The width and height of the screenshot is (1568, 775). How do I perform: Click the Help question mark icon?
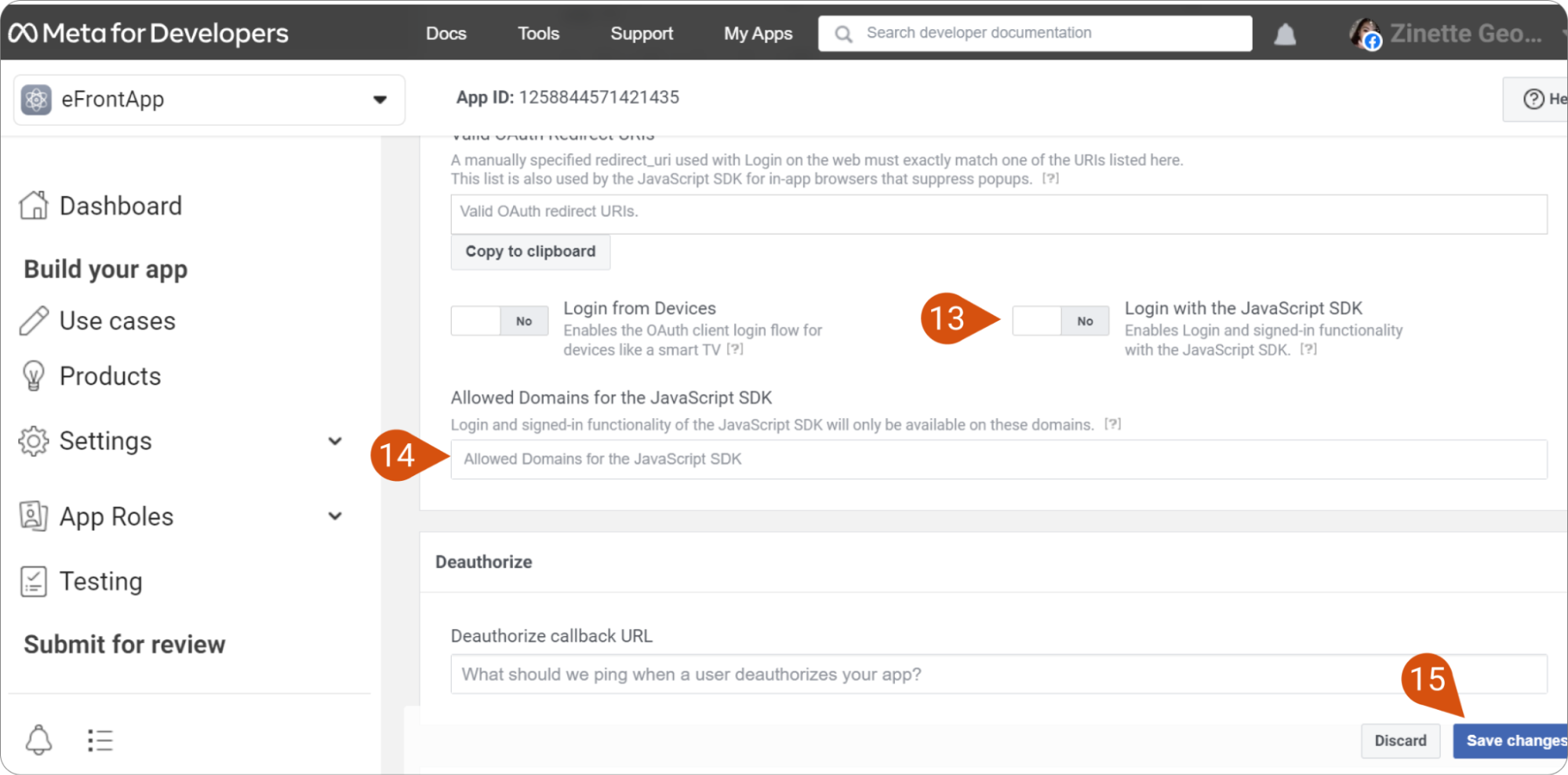point(1533,99)
